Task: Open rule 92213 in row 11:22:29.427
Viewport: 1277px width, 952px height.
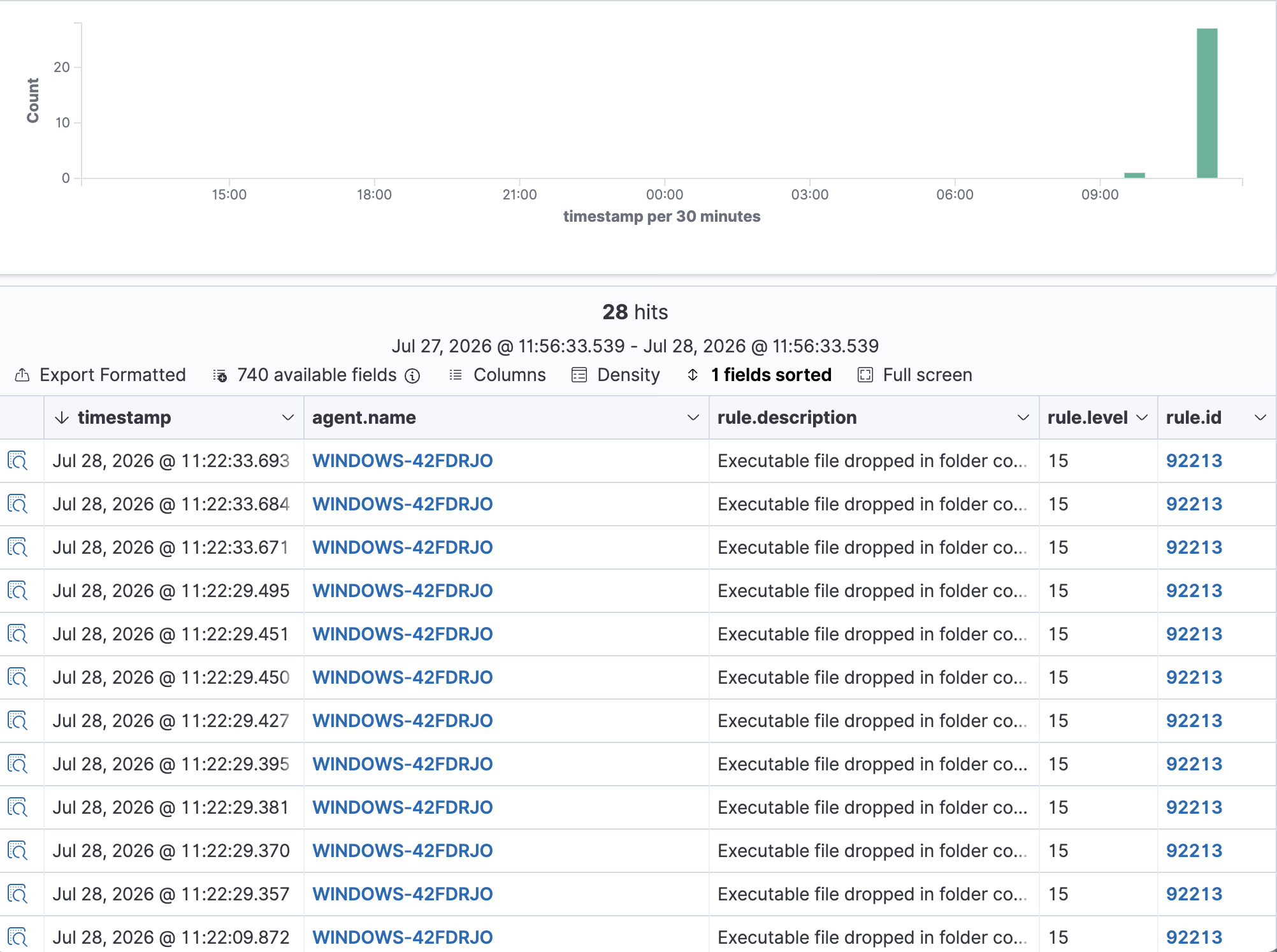Action: click(1194, 721)
